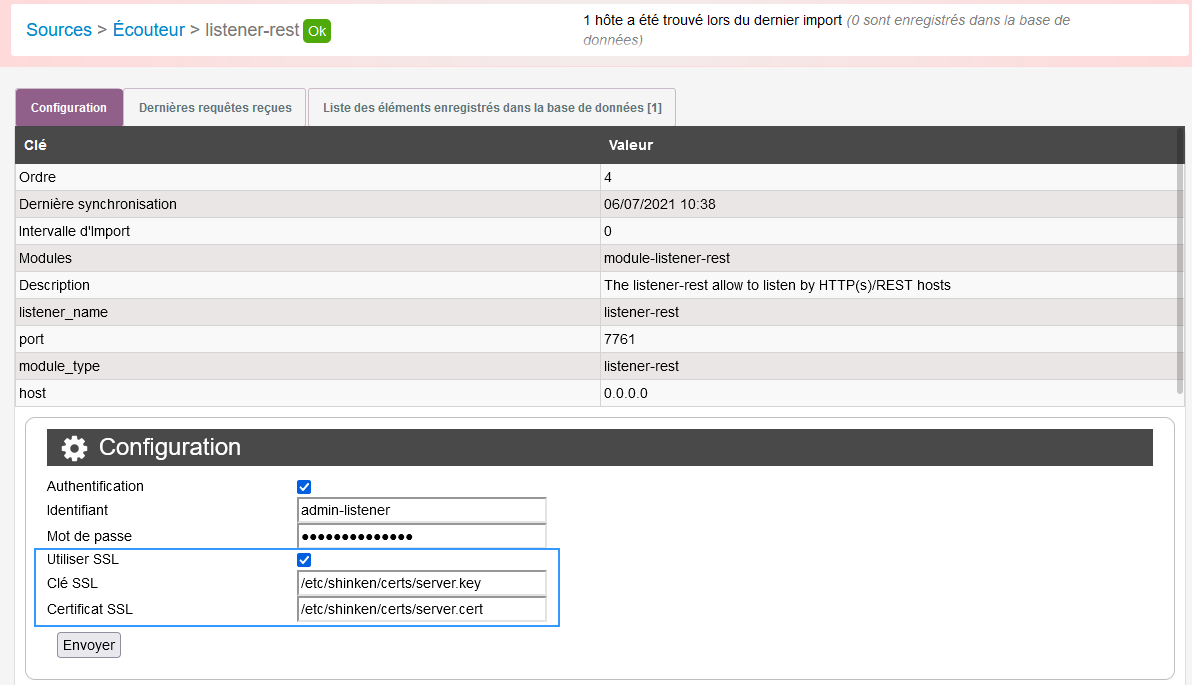Switch to Dernières requêtes reçues tab
Screen dimensions: 1192x685
click(215, 108)
